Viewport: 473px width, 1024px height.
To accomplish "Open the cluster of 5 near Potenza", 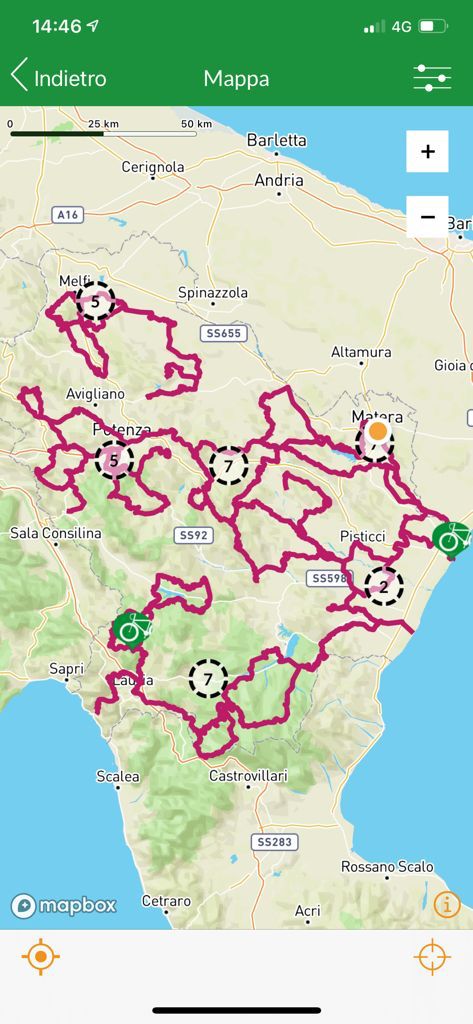I will pyautogui.click(x=114, y=460).
